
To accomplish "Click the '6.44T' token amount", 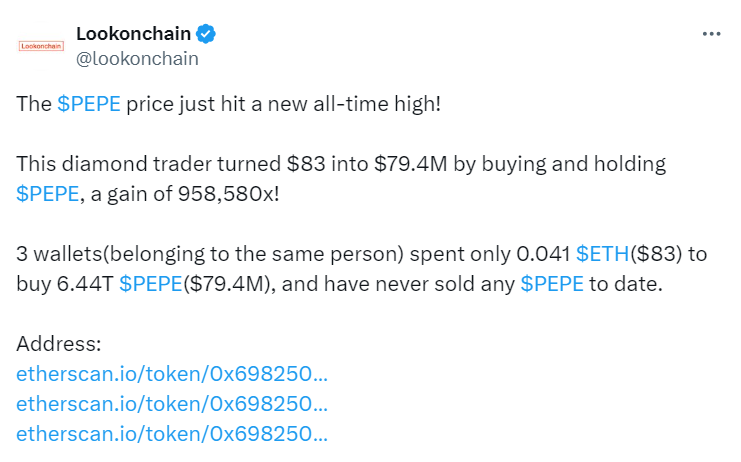I will click(85, 284).
